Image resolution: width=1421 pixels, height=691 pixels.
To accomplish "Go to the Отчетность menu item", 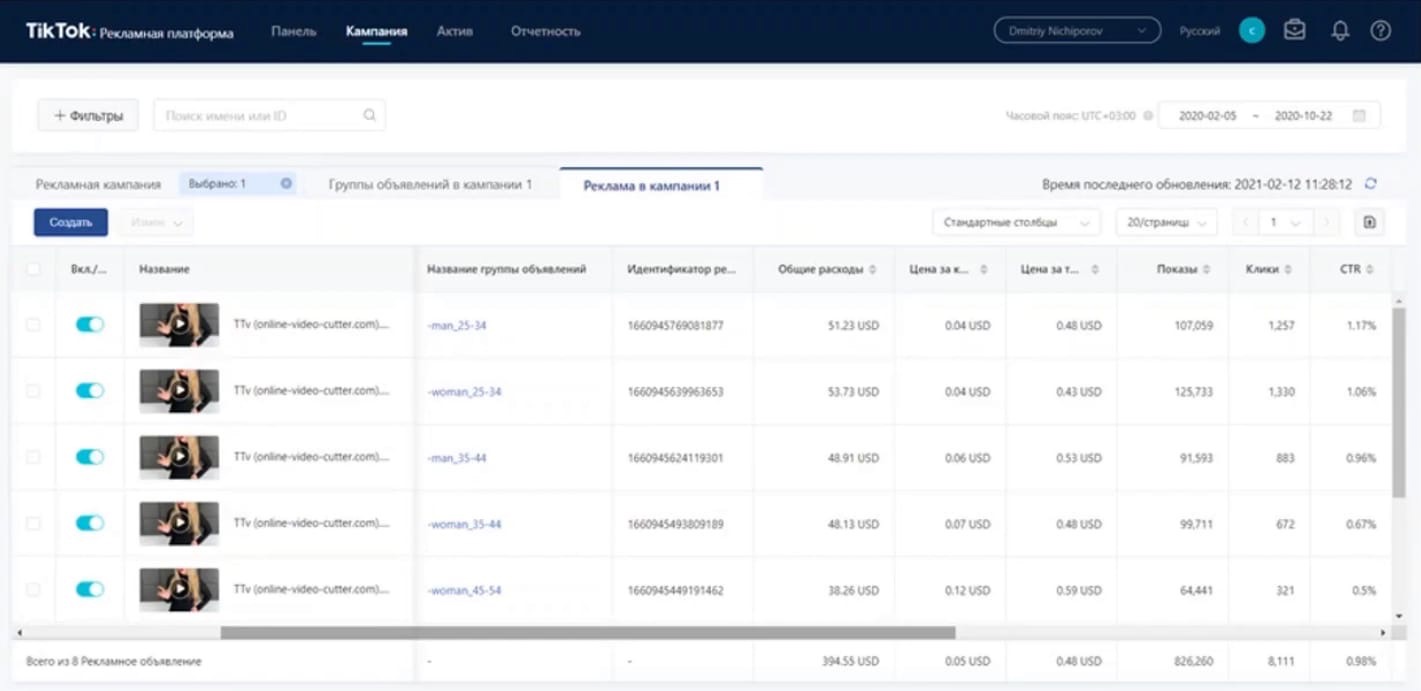I will click(545, 31).
